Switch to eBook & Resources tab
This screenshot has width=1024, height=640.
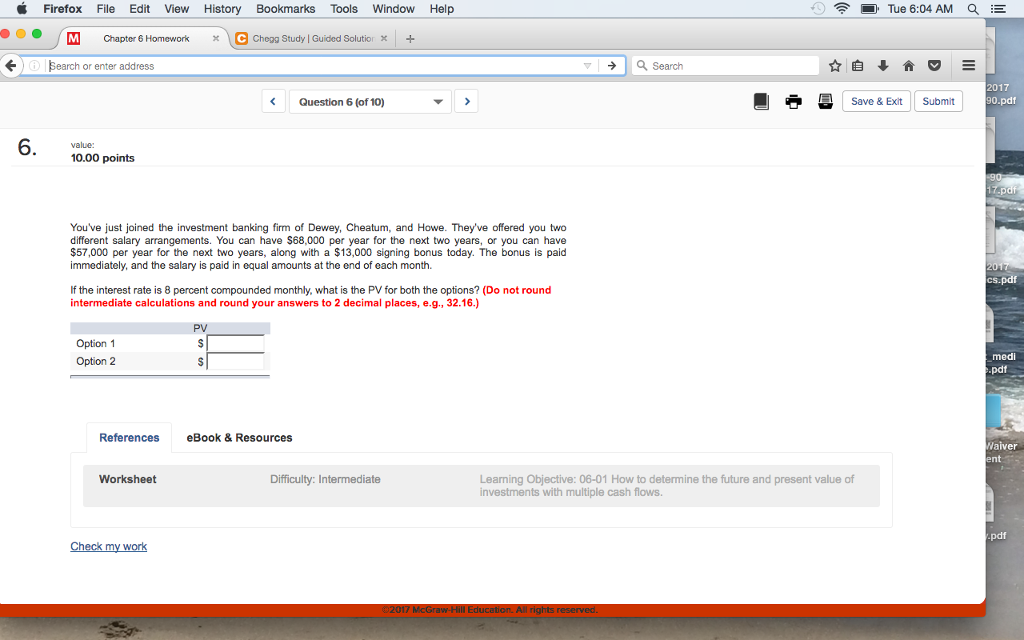point(240,438)
